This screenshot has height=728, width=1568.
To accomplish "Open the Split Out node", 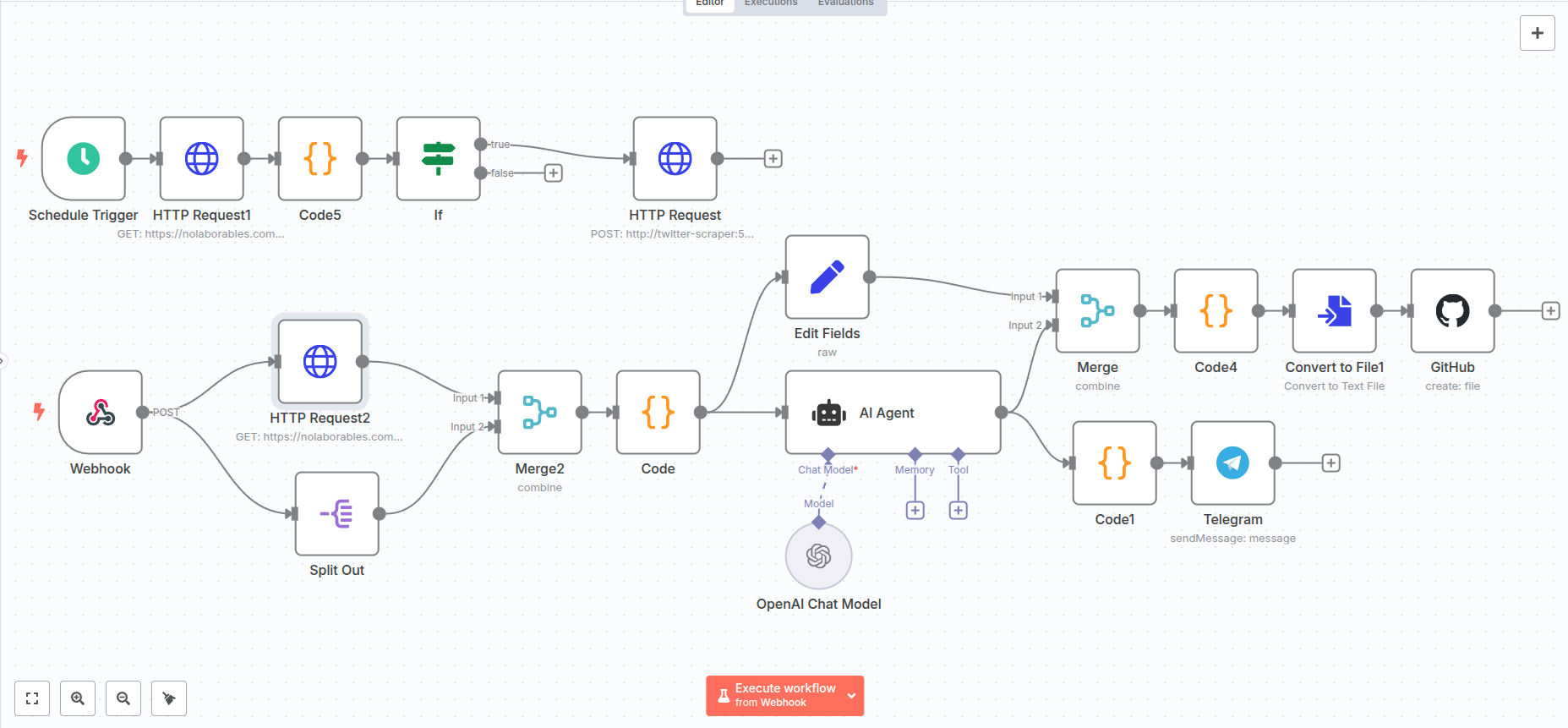I will (336, 513).
